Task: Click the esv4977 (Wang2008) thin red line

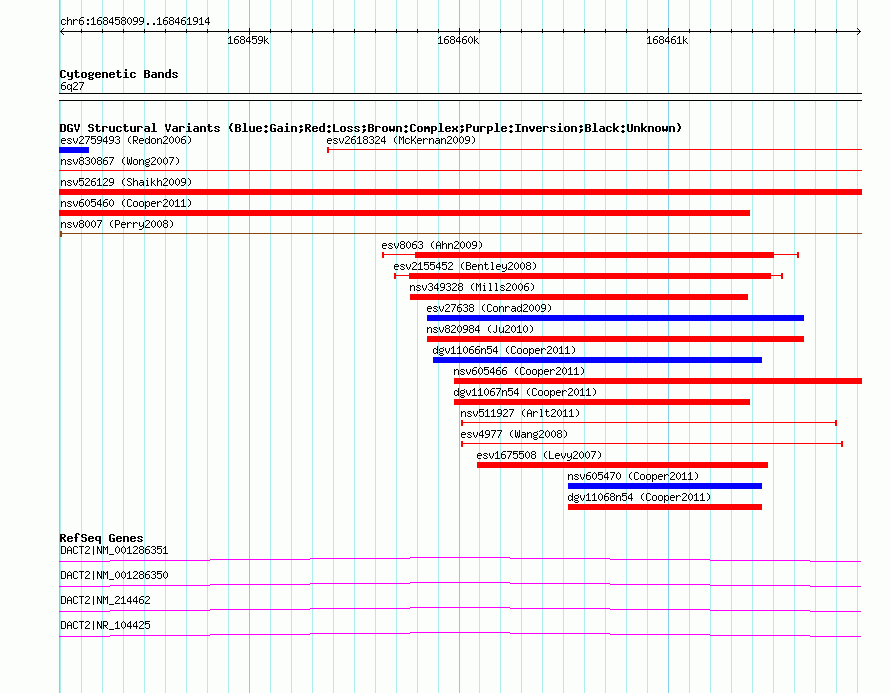Action: 652,444
